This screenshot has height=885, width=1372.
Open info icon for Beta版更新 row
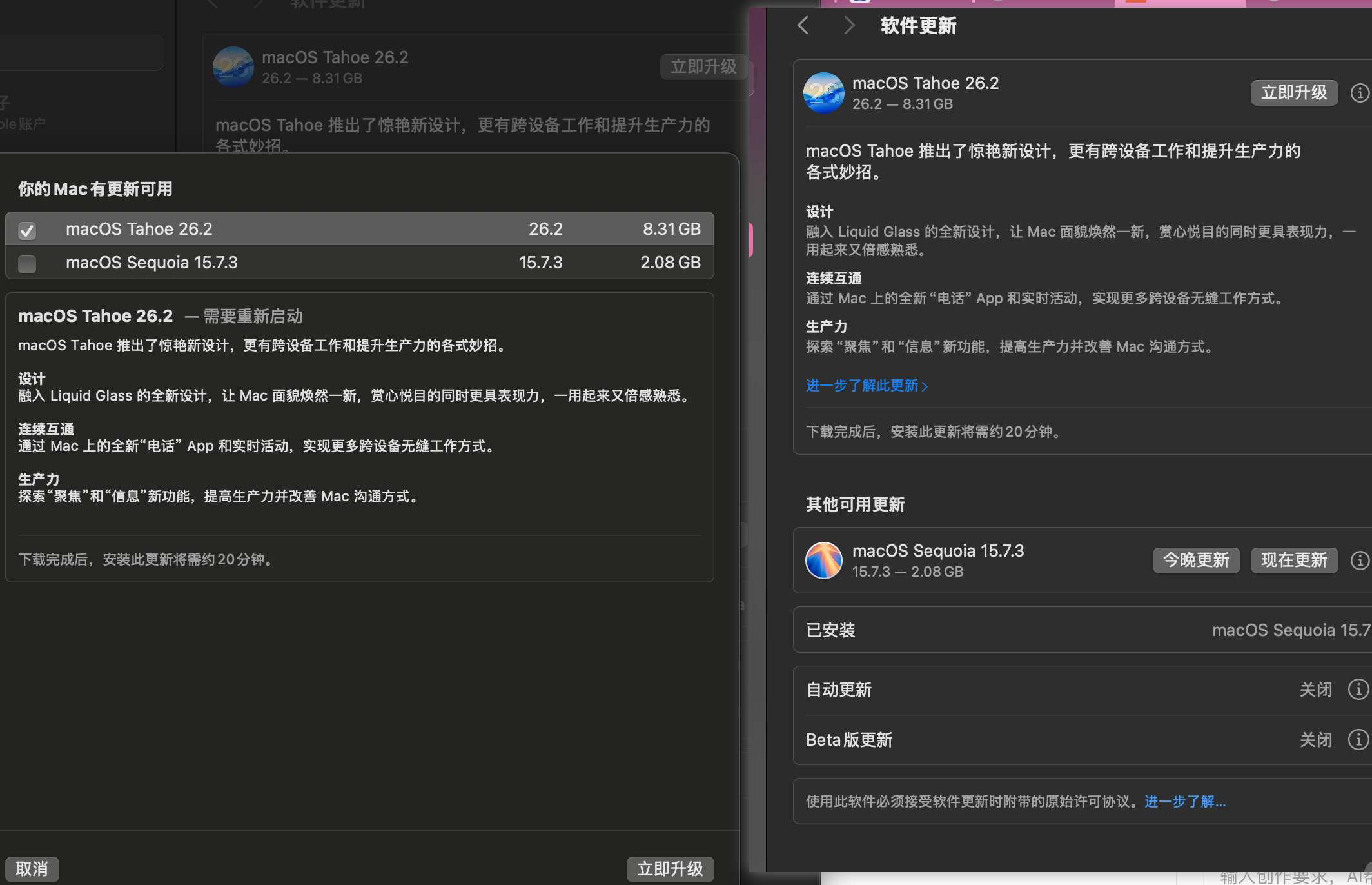click(x=1358, y=739)
